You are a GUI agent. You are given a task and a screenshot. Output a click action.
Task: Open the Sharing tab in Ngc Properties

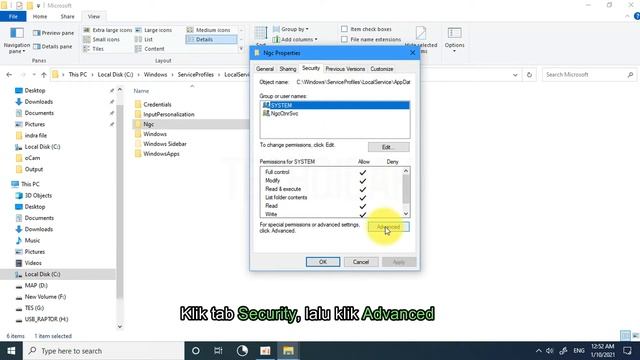[288, 69]
